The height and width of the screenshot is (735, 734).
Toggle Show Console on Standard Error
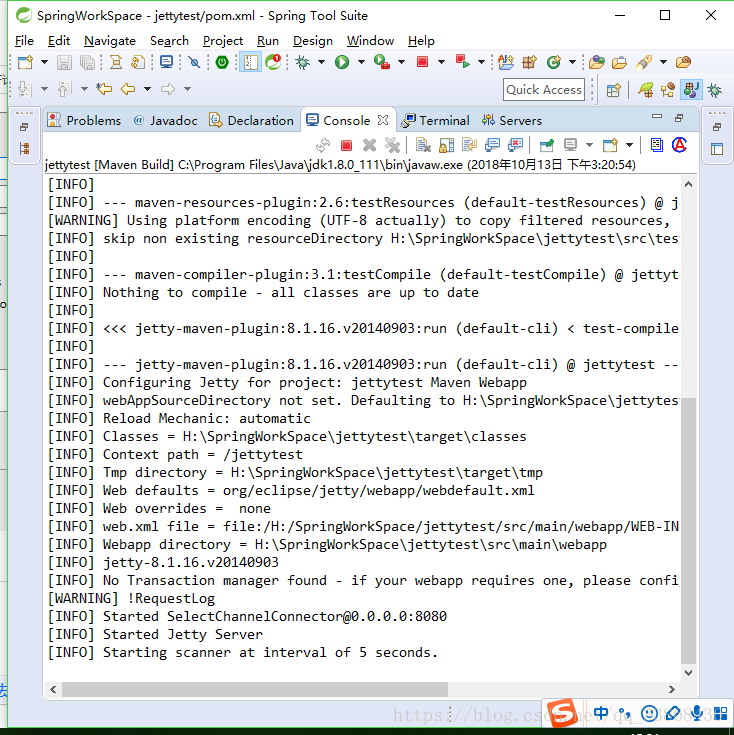(x=515, y=146)
